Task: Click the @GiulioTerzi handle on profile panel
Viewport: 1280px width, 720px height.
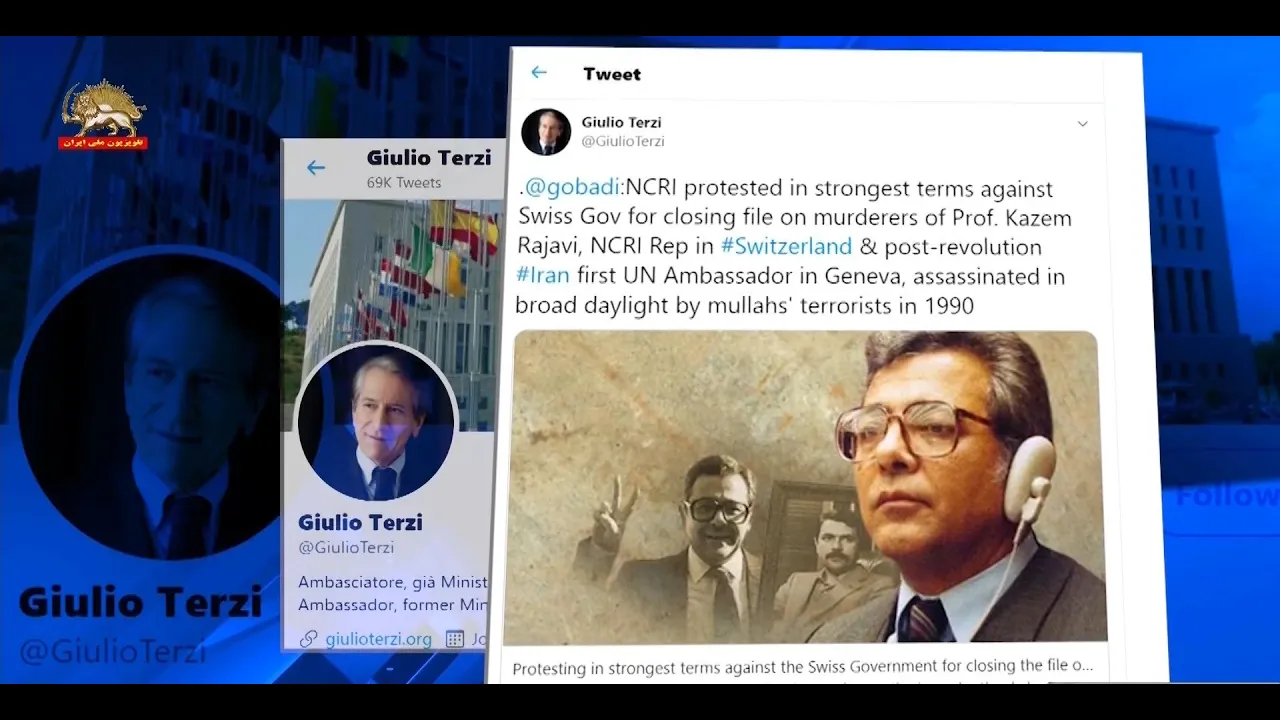Action: coord(346,547)
